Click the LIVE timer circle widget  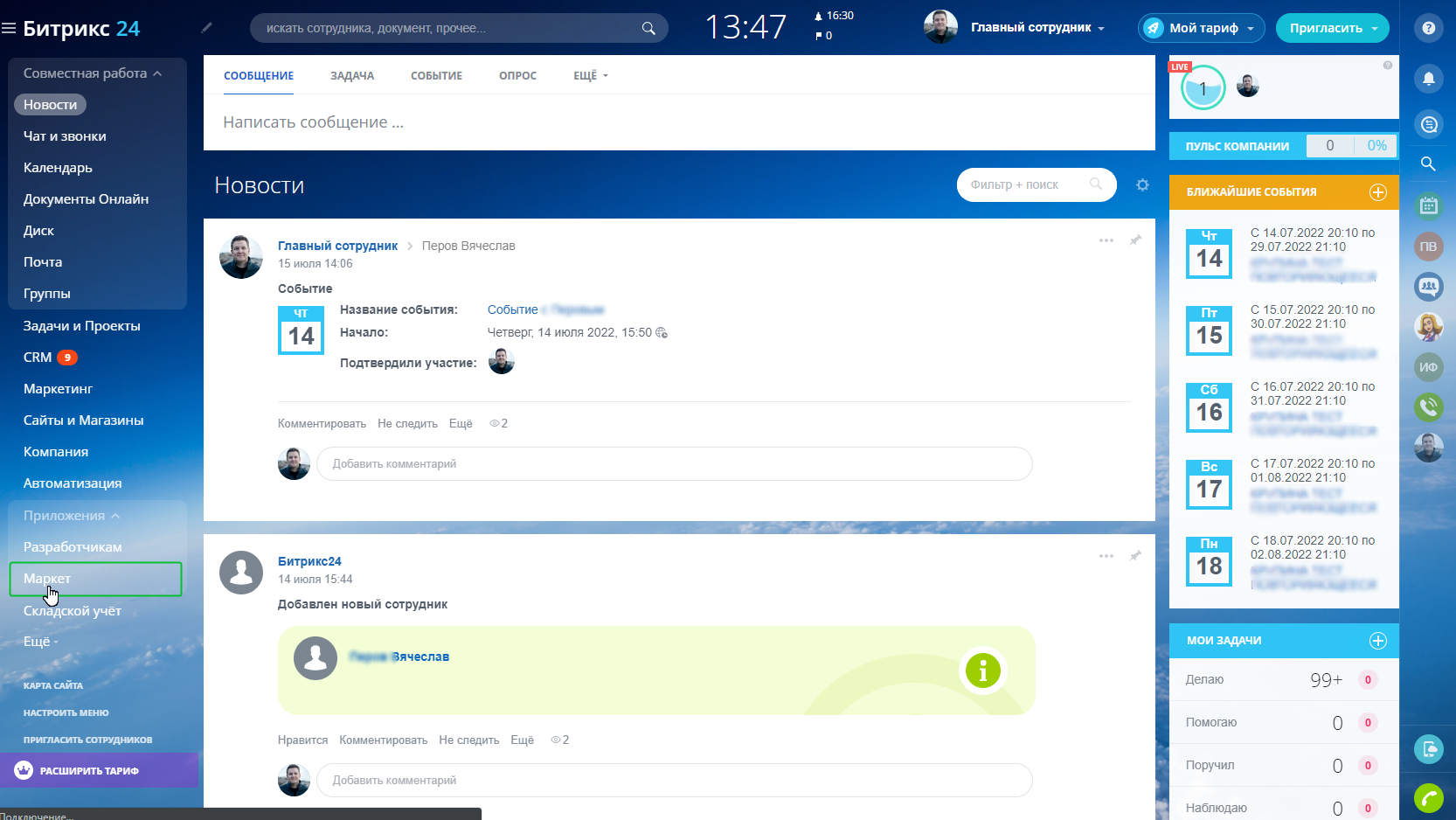pos(1203,87)
